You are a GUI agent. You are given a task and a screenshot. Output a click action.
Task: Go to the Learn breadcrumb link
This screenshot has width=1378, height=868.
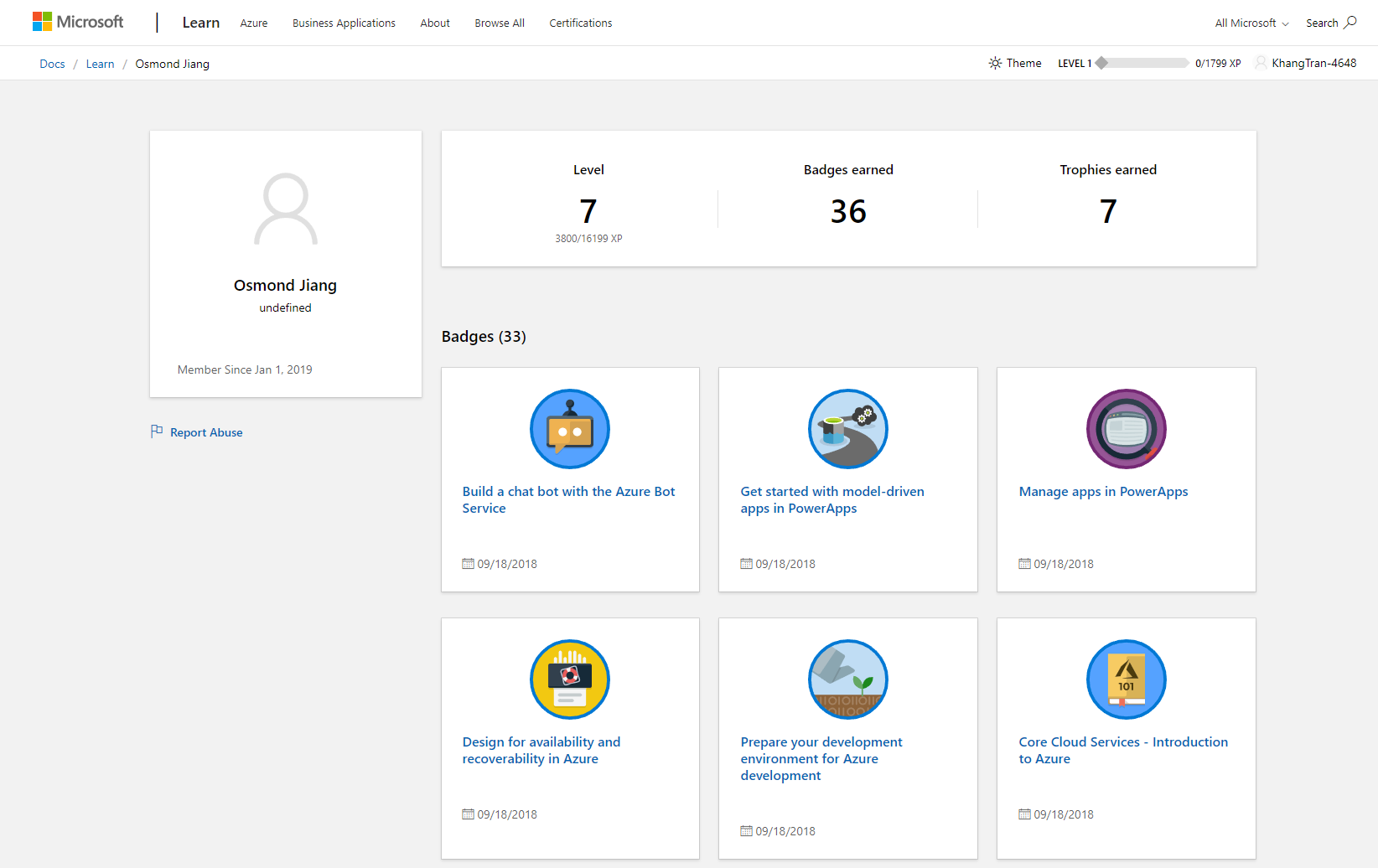(100, 64)
